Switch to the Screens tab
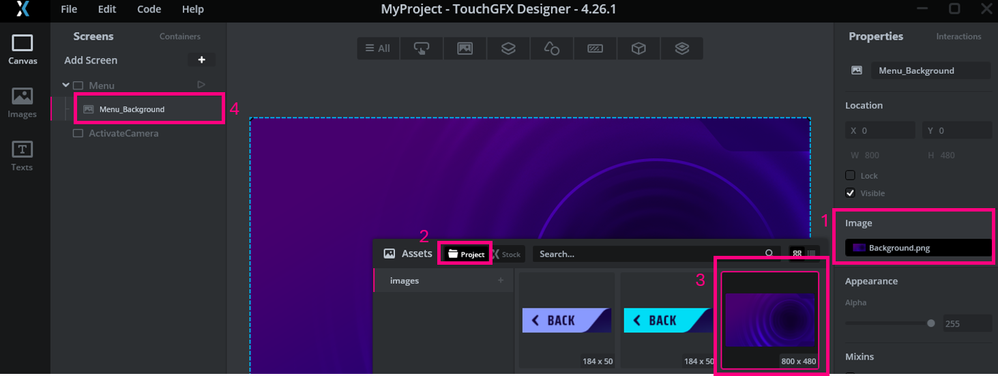 point(93,36)
